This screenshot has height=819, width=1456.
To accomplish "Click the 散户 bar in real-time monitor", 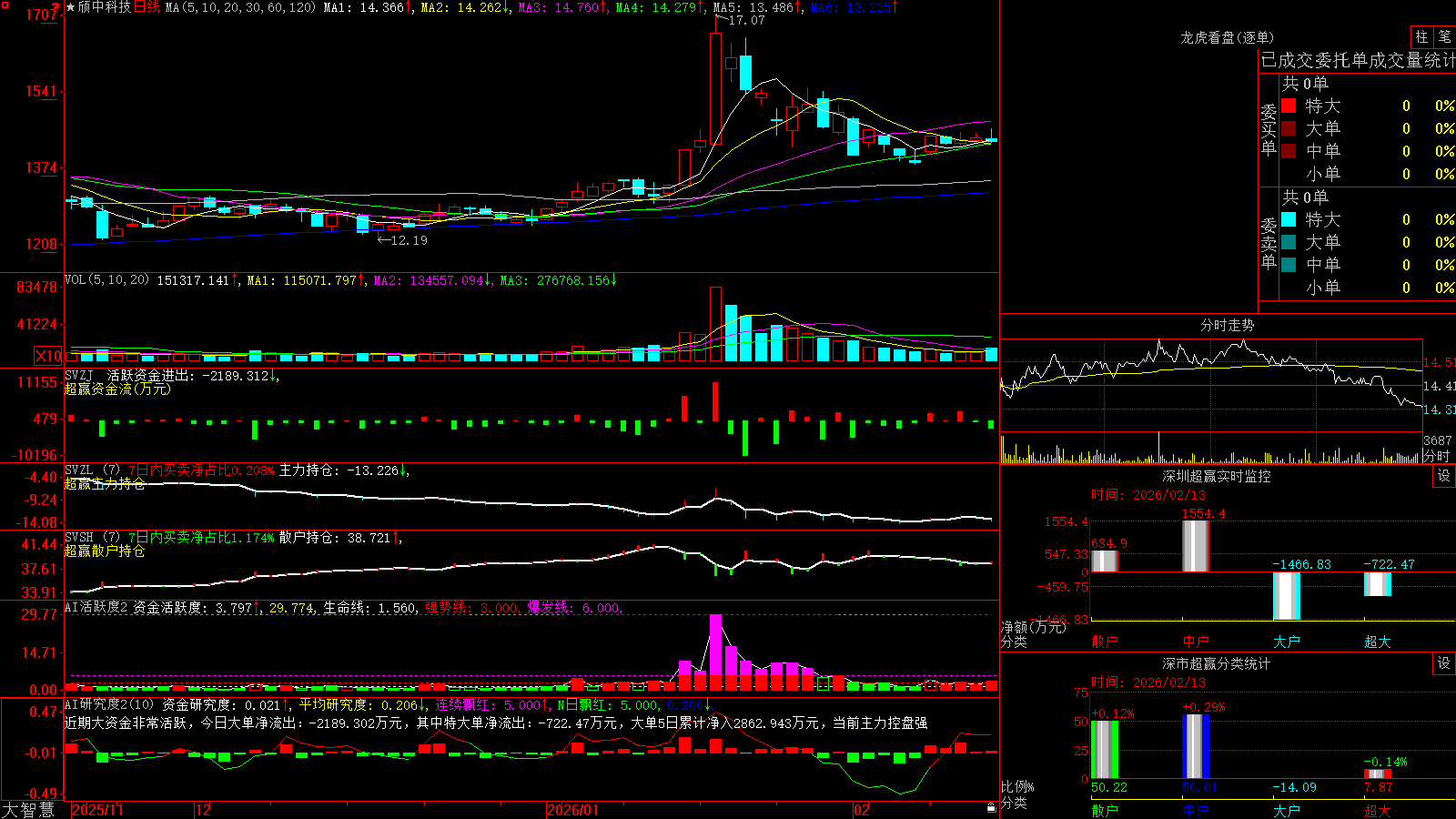I will point(1105,561).
